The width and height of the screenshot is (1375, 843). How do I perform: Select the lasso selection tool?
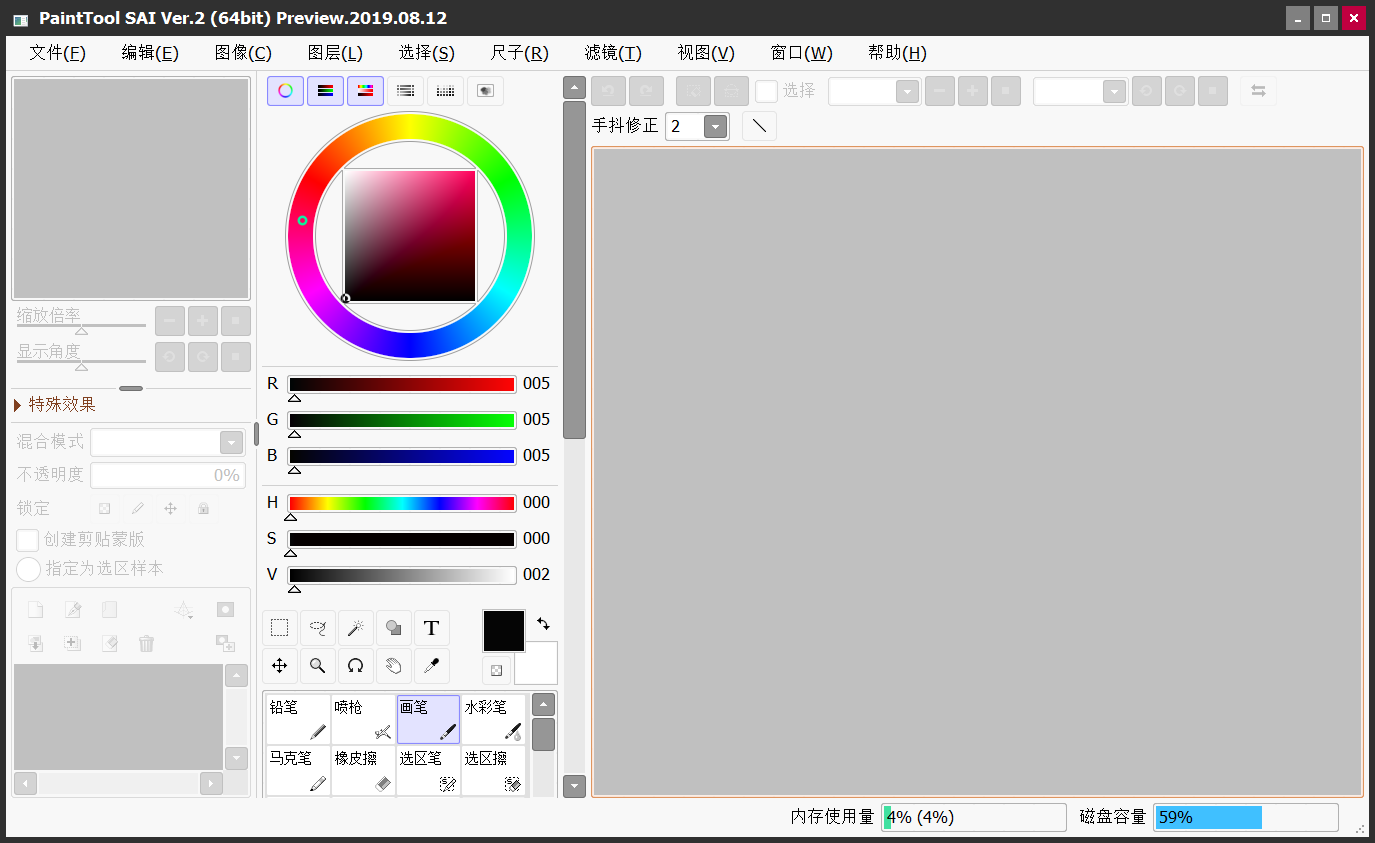click(x=318, y=628)
